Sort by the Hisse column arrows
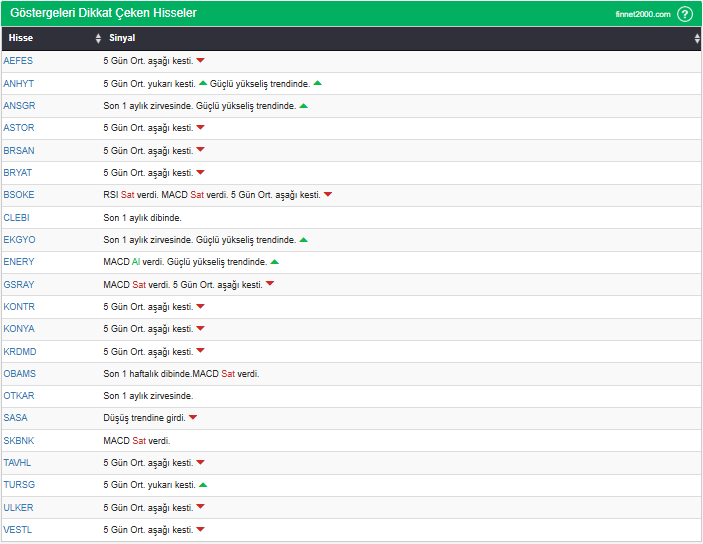This screenshot has height=544, width=703. [98, 38]
